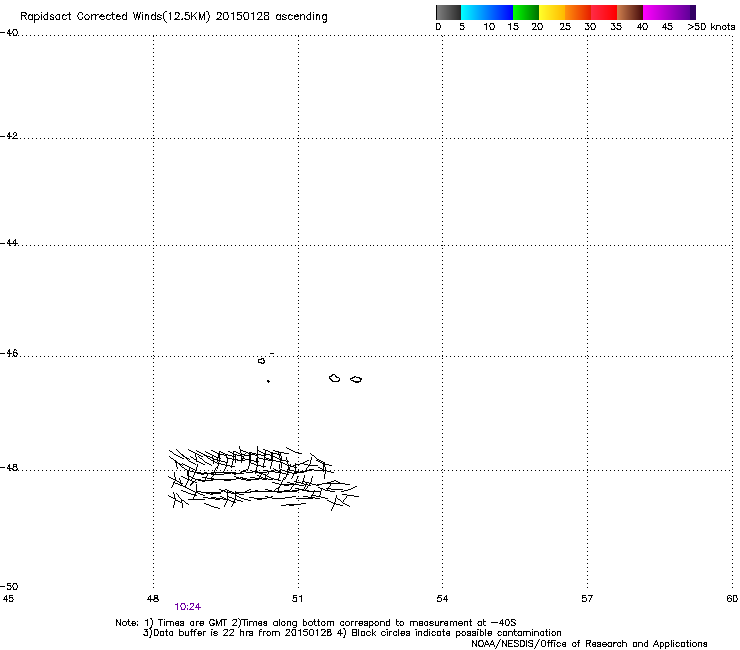Image resolution: width=740 pixels, height=650 pixels.
Task: Click the wind barb cluster near -48
Action: [x=263, y=478]
